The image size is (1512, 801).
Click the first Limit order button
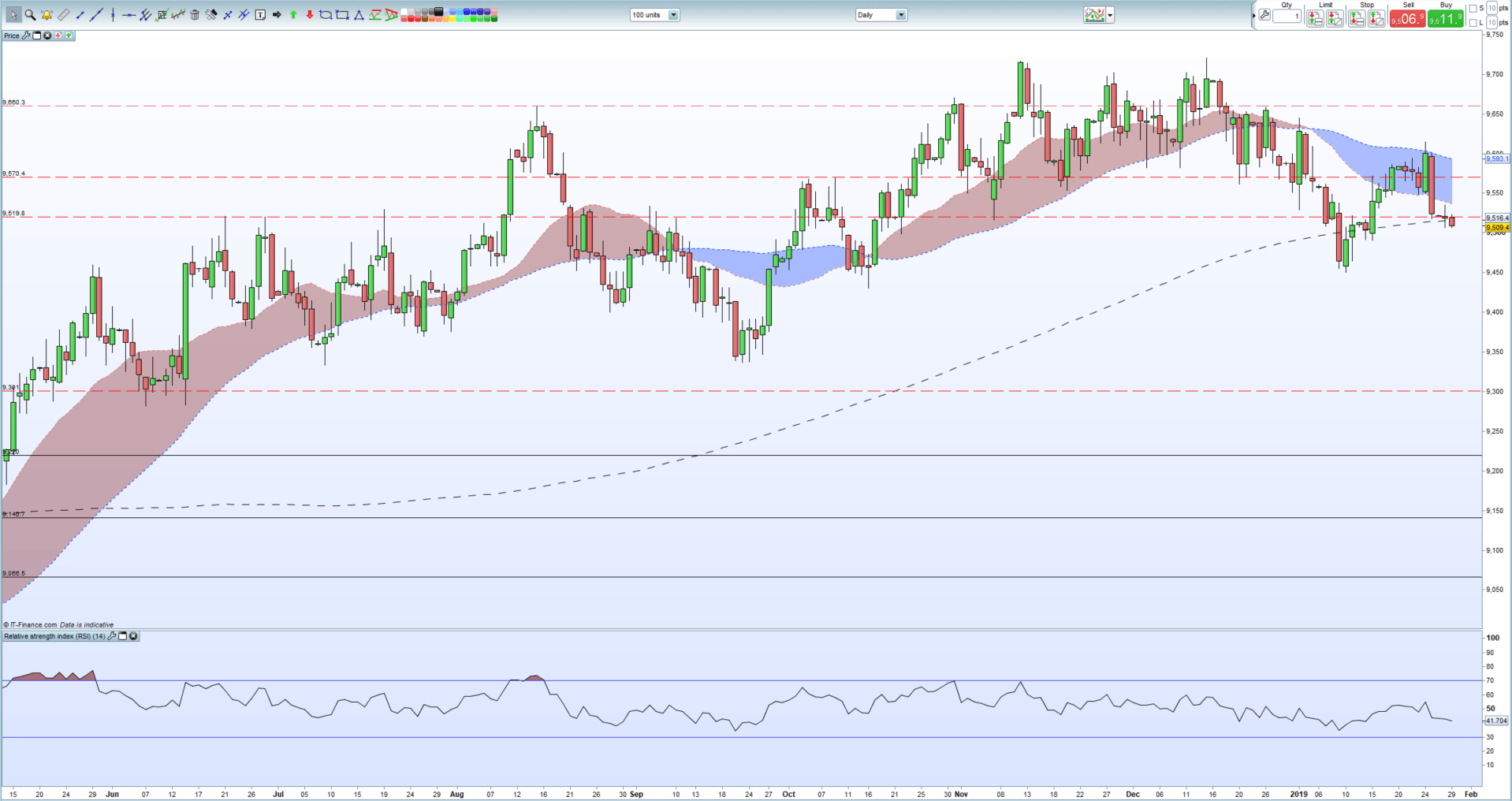coord(1315,19)
